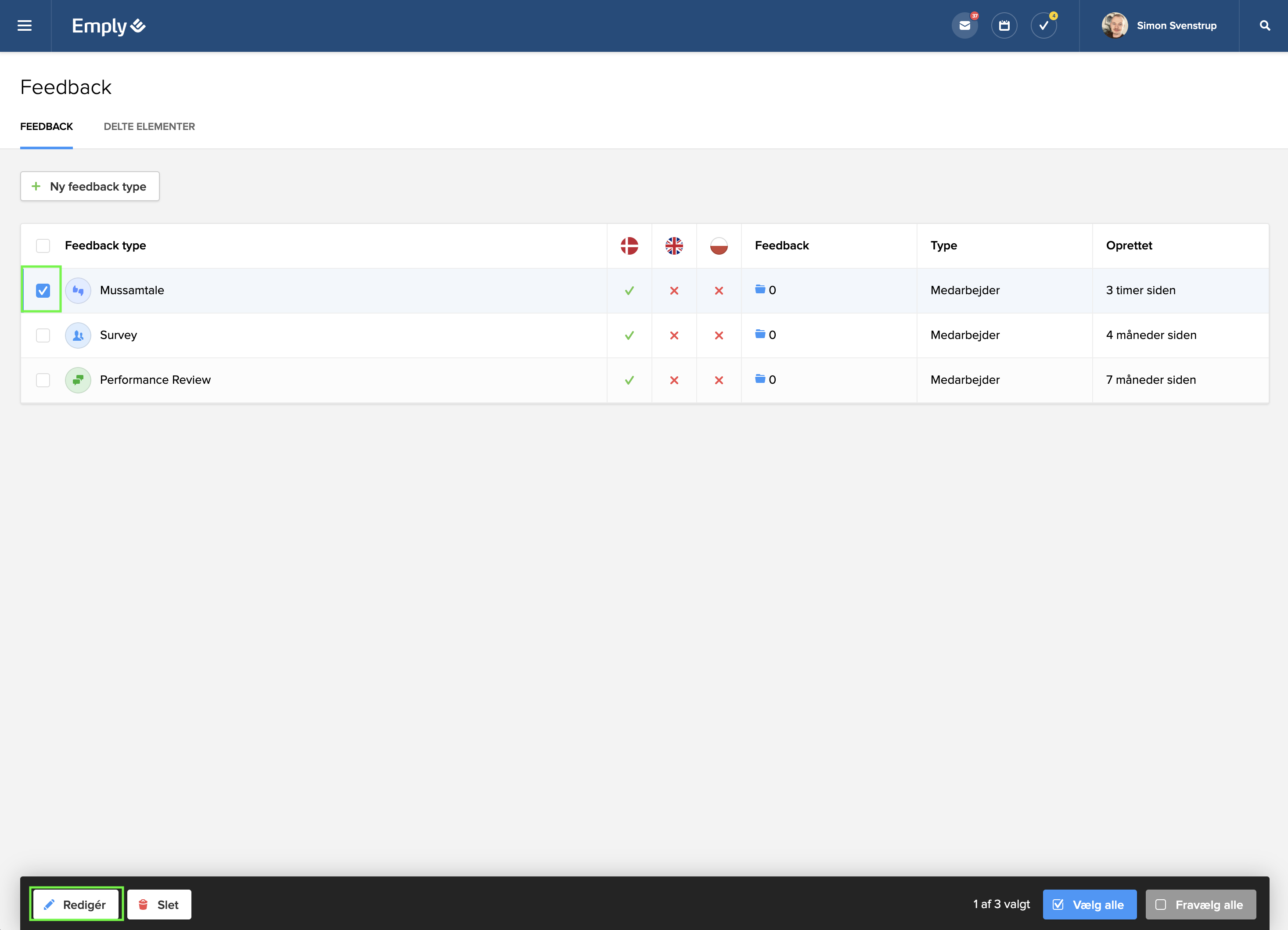Image resolution: width=1288 pixels, height=930 pixels.
Task: Toggle the header select-all checkbox
Action: pyautogui.click(x=43, y=245)
